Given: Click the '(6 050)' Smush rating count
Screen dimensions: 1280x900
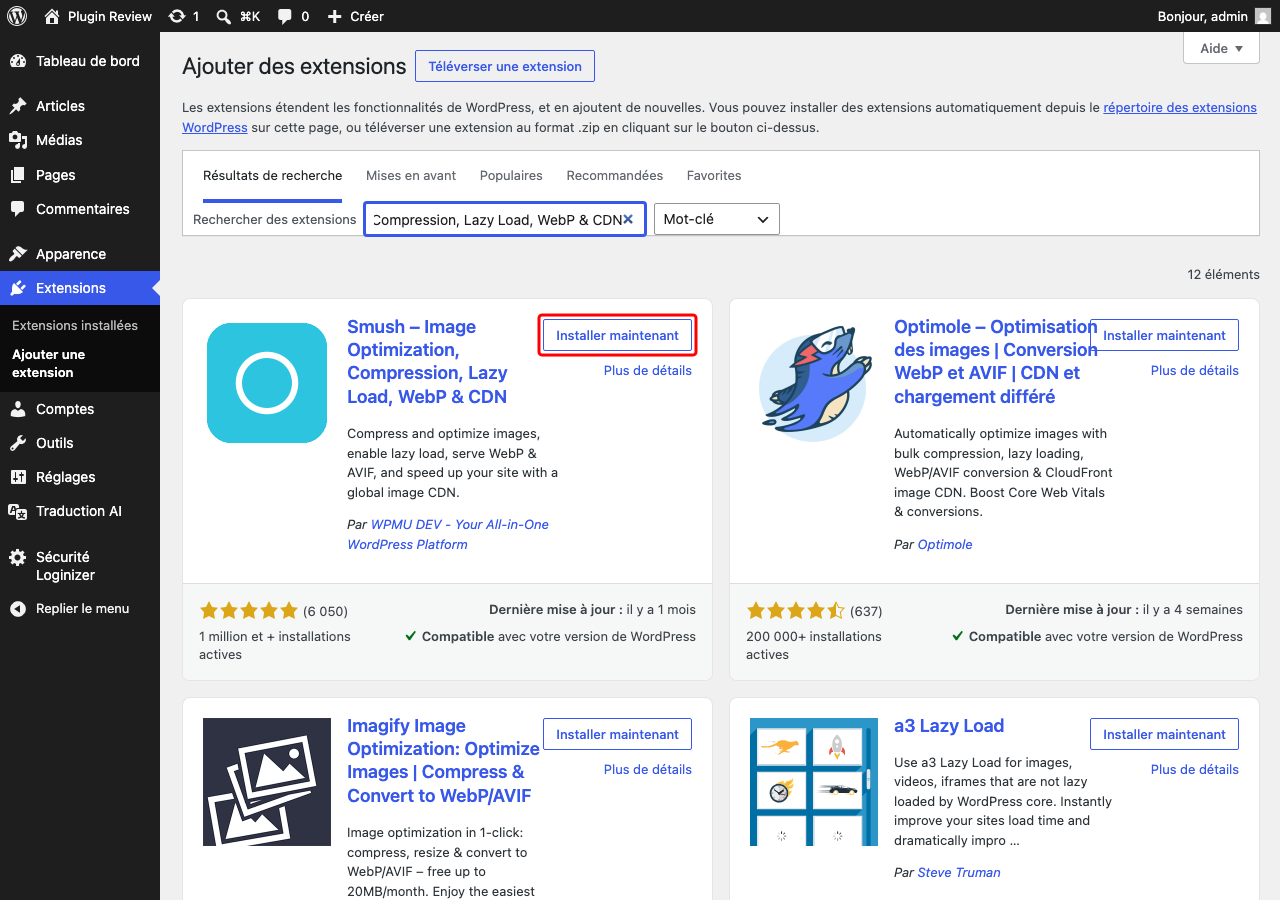Looking at the screenshot, I should click(x=325, y=611).
